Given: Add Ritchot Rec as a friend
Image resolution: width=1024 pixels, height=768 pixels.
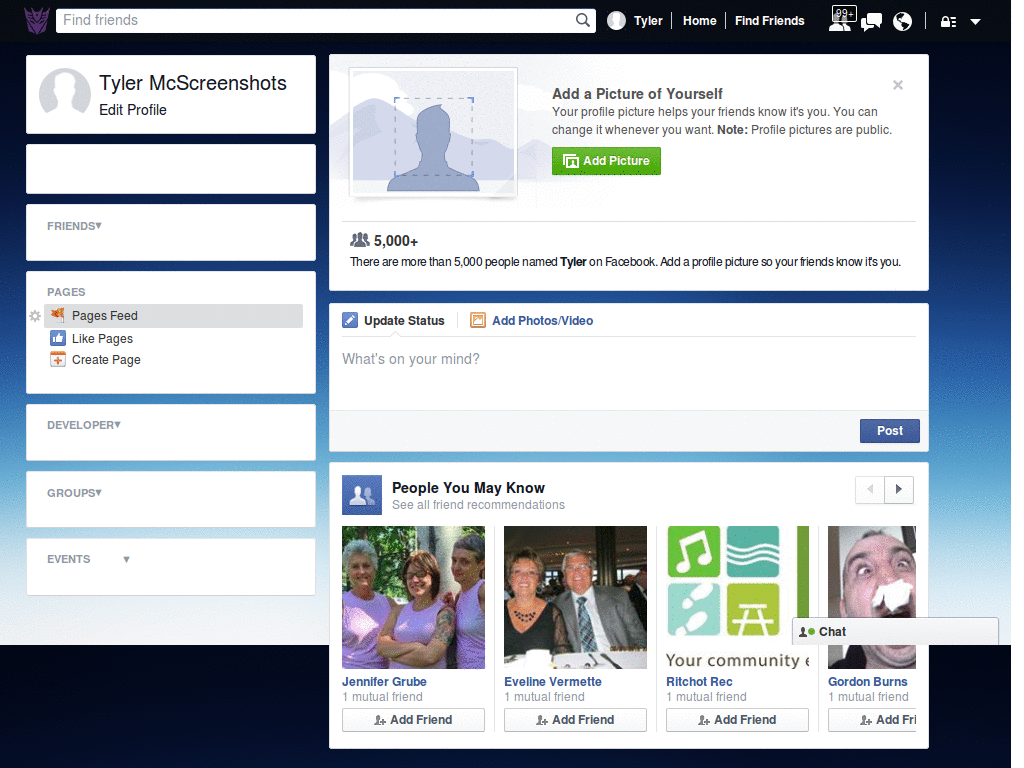Looking at the screenshot, I should click(737, 720).
